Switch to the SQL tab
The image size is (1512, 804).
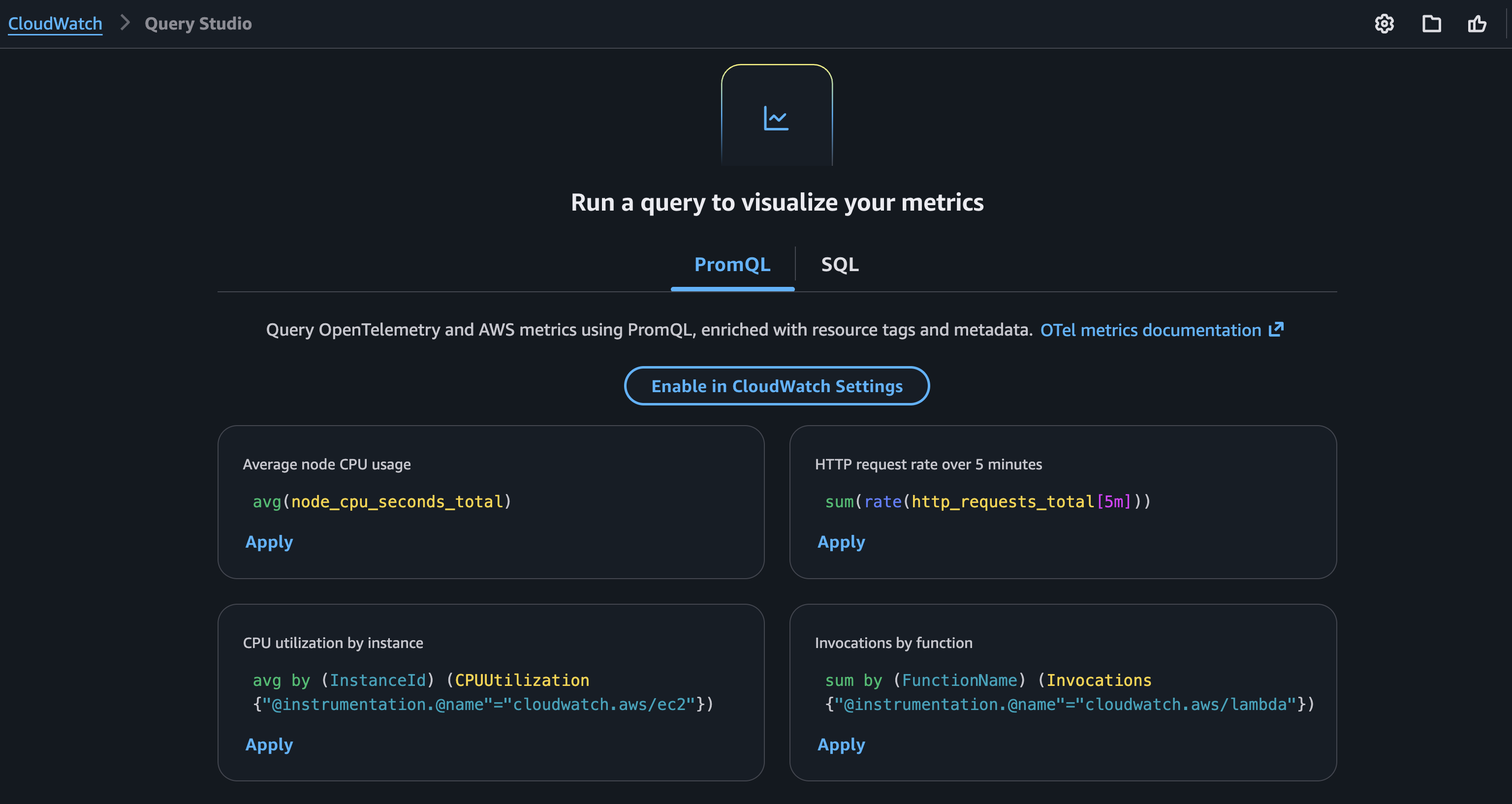coord(839,265)
